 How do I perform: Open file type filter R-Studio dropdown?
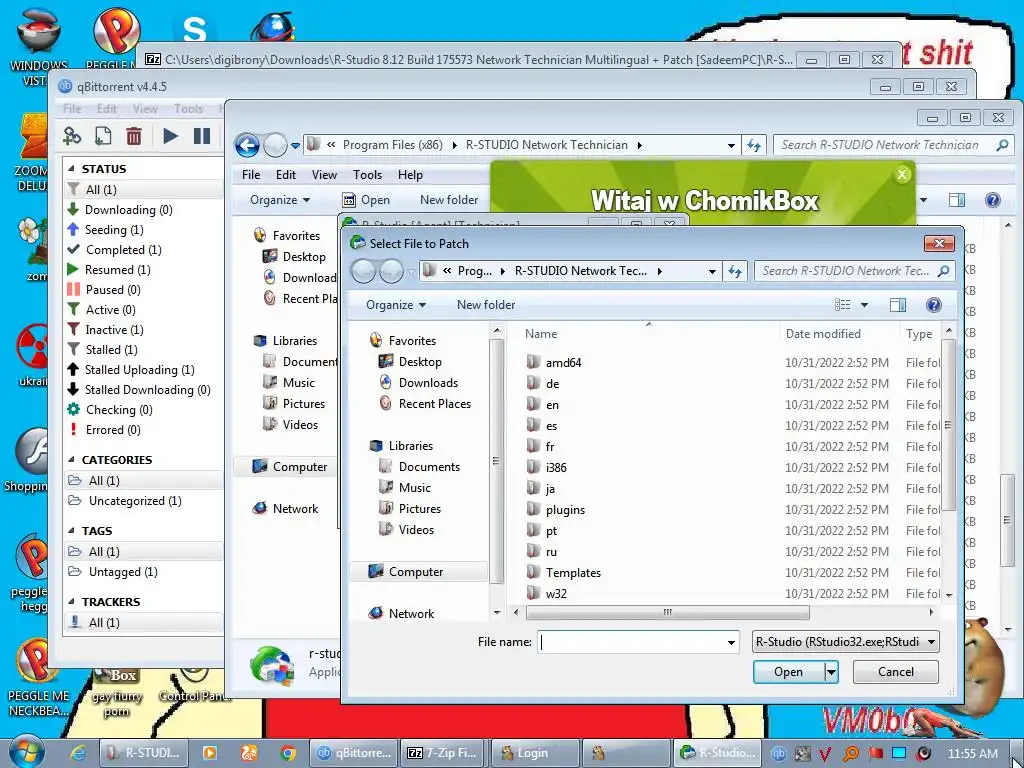pos(846,642)
